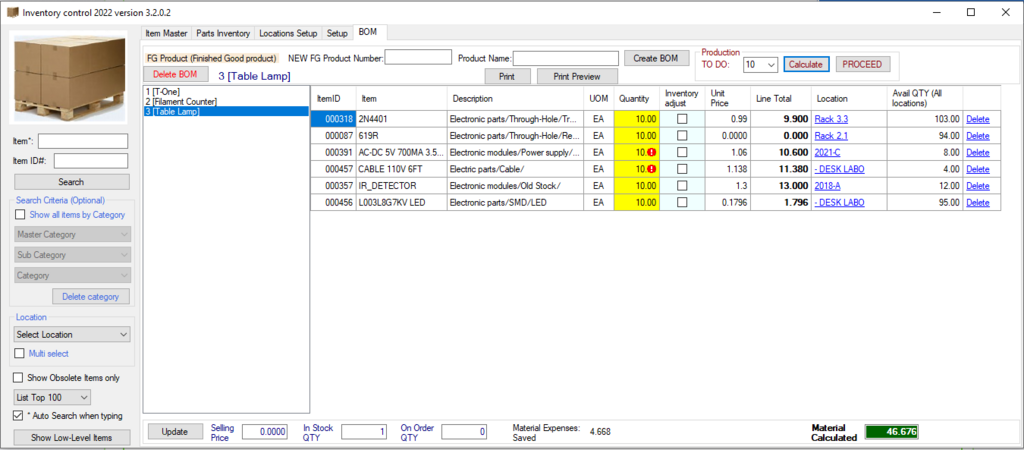Click the green Material Calculated value box
Image resolution: width=1024 pixels, height=450 pixels.
[891, 432]
